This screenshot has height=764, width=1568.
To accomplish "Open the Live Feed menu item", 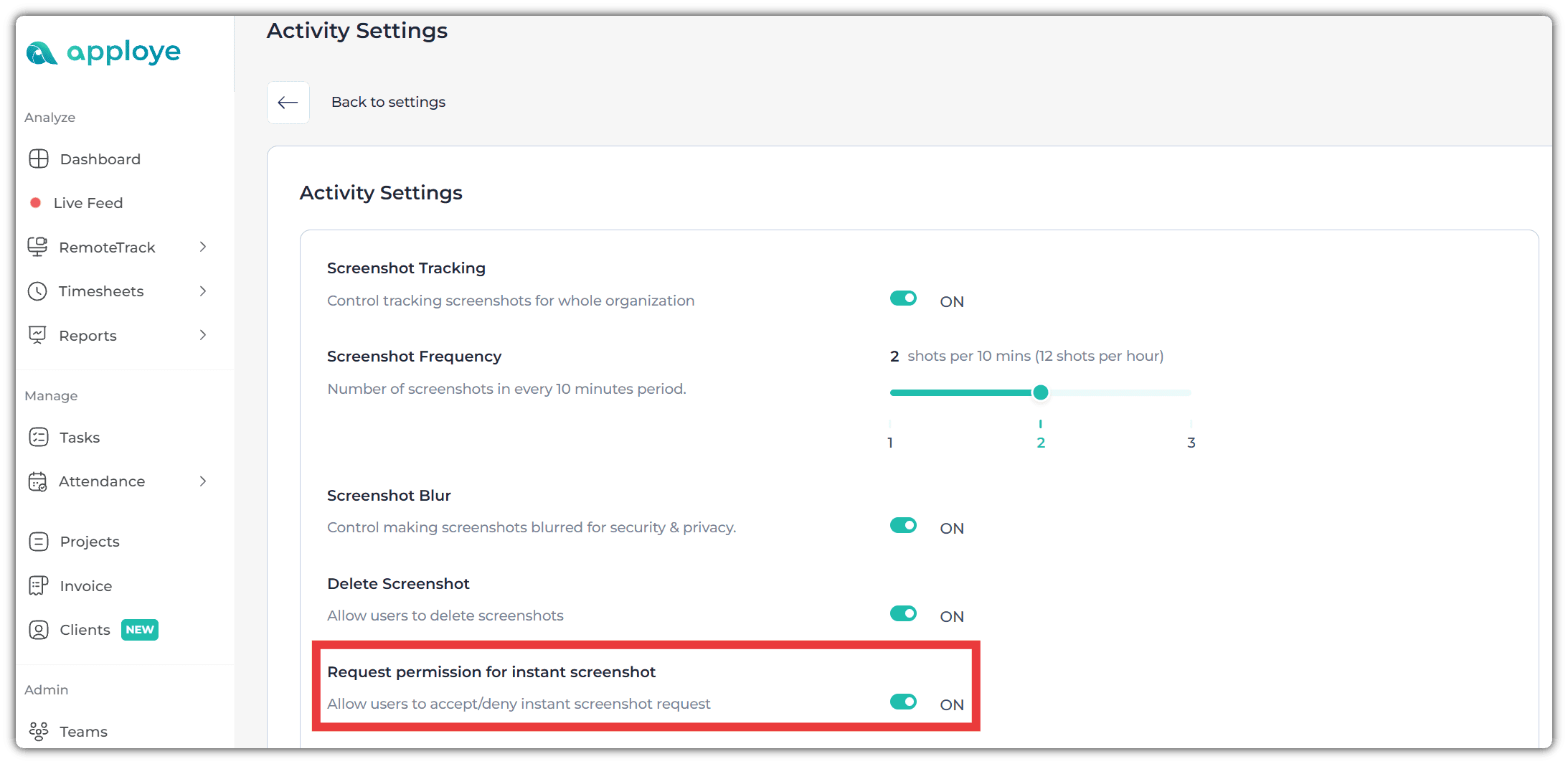I will 88,203.
